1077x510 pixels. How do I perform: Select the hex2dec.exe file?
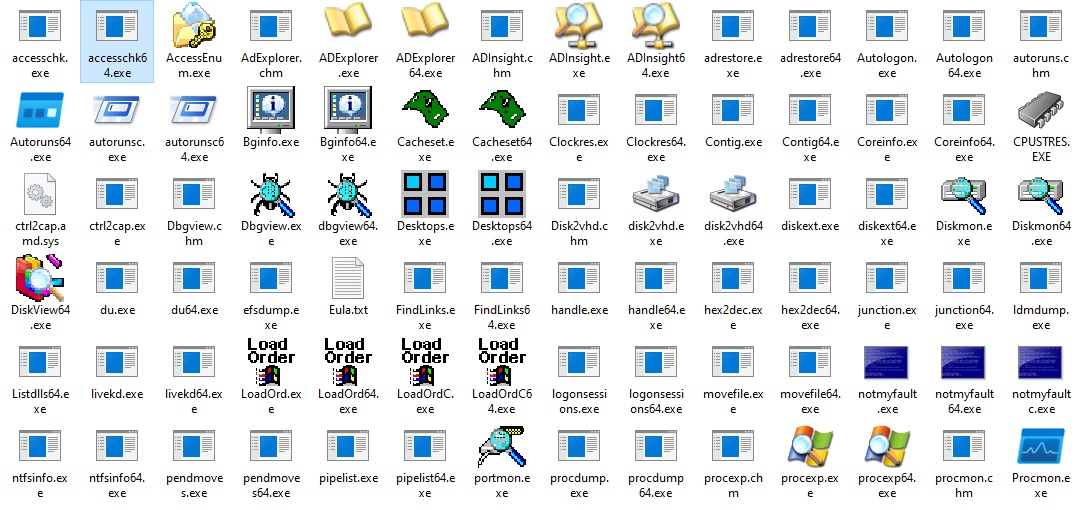[733, 294]
